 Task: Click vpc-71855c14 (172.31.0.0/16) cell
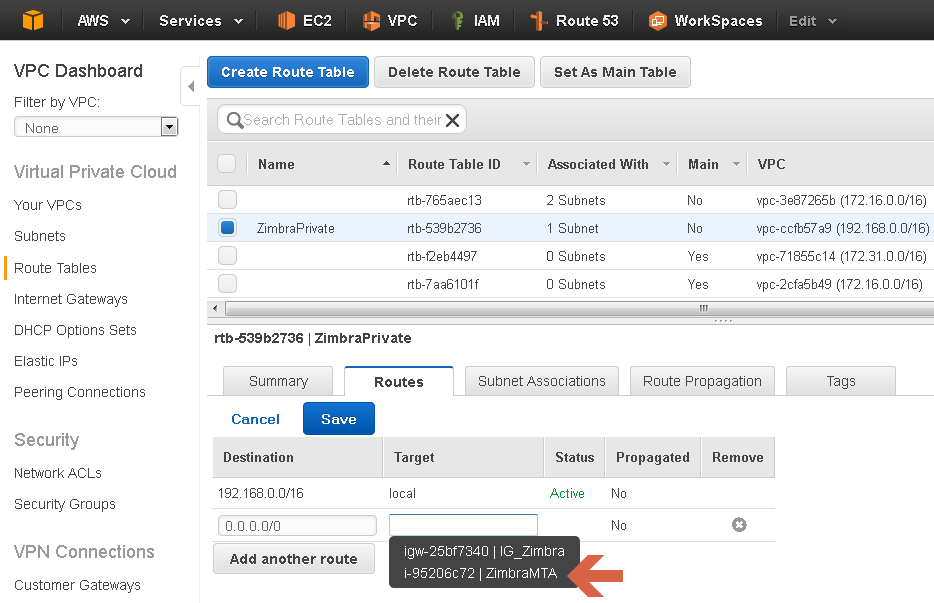coord(841,256)
